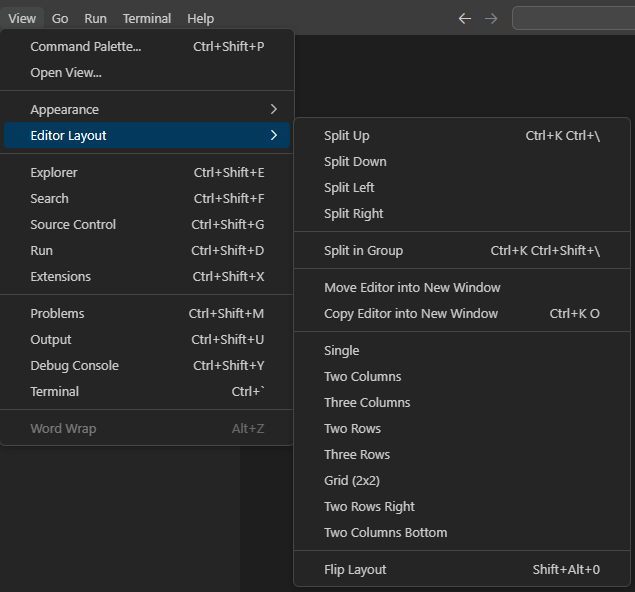Click the forward navigation arrow
This screenshot has height=592, width=635.
(491, 18)
